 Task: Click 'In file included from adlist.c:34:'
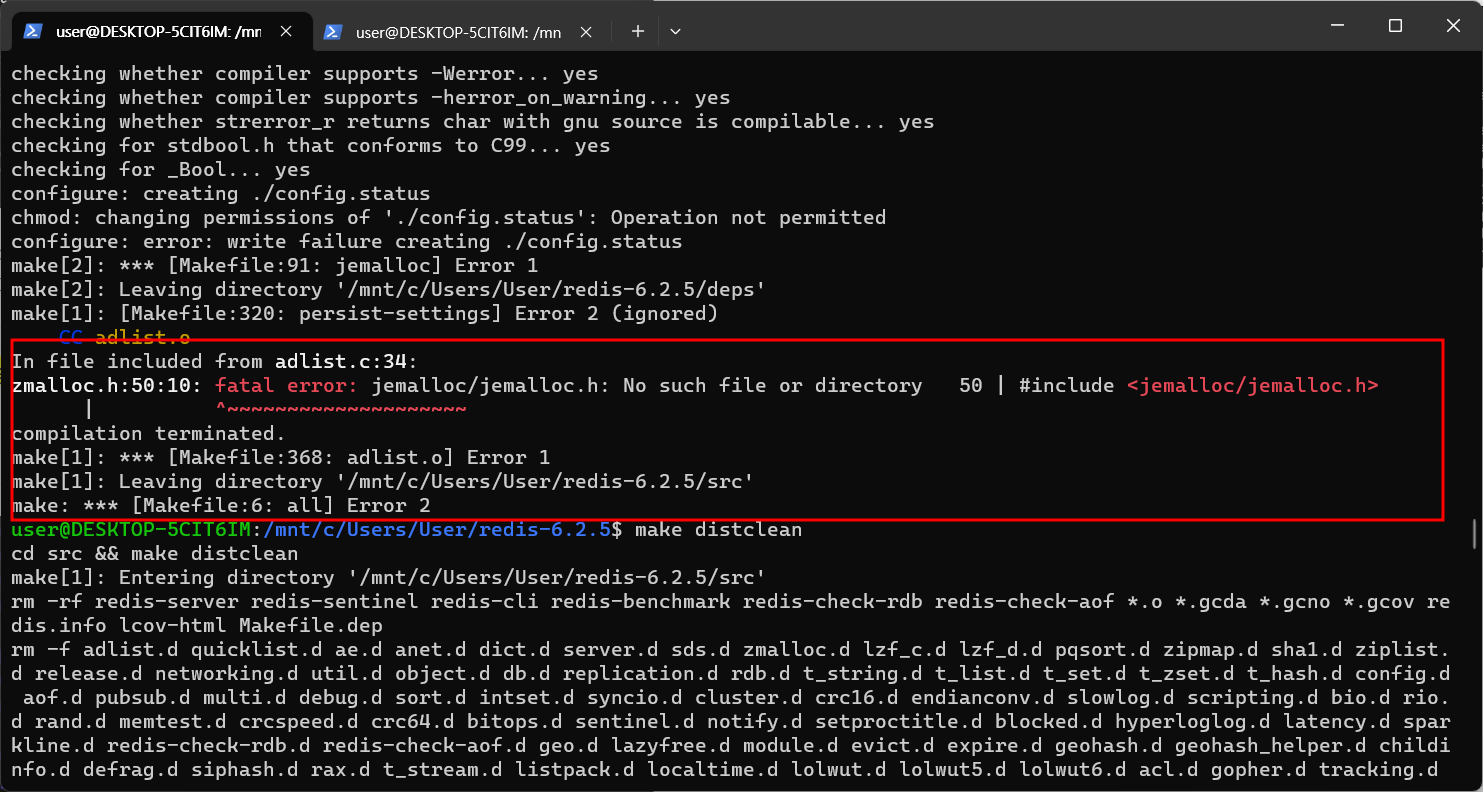(215, 361)
